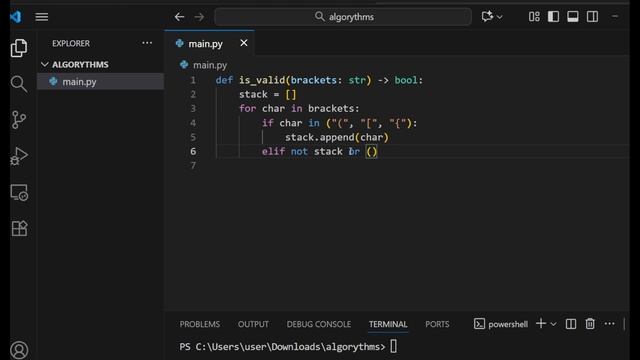Open the Explorer view in activity bar
The height and width of the screenshot is (360, 640).
[x=19, y=48]
